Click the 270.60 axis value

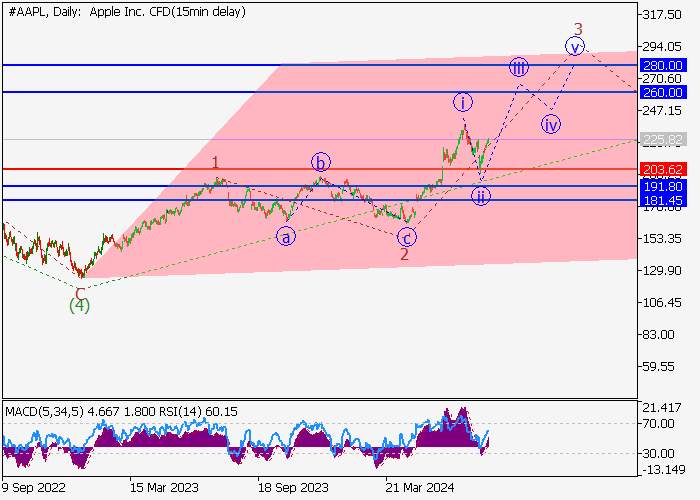pyautogui.click(x=662, y=79)
